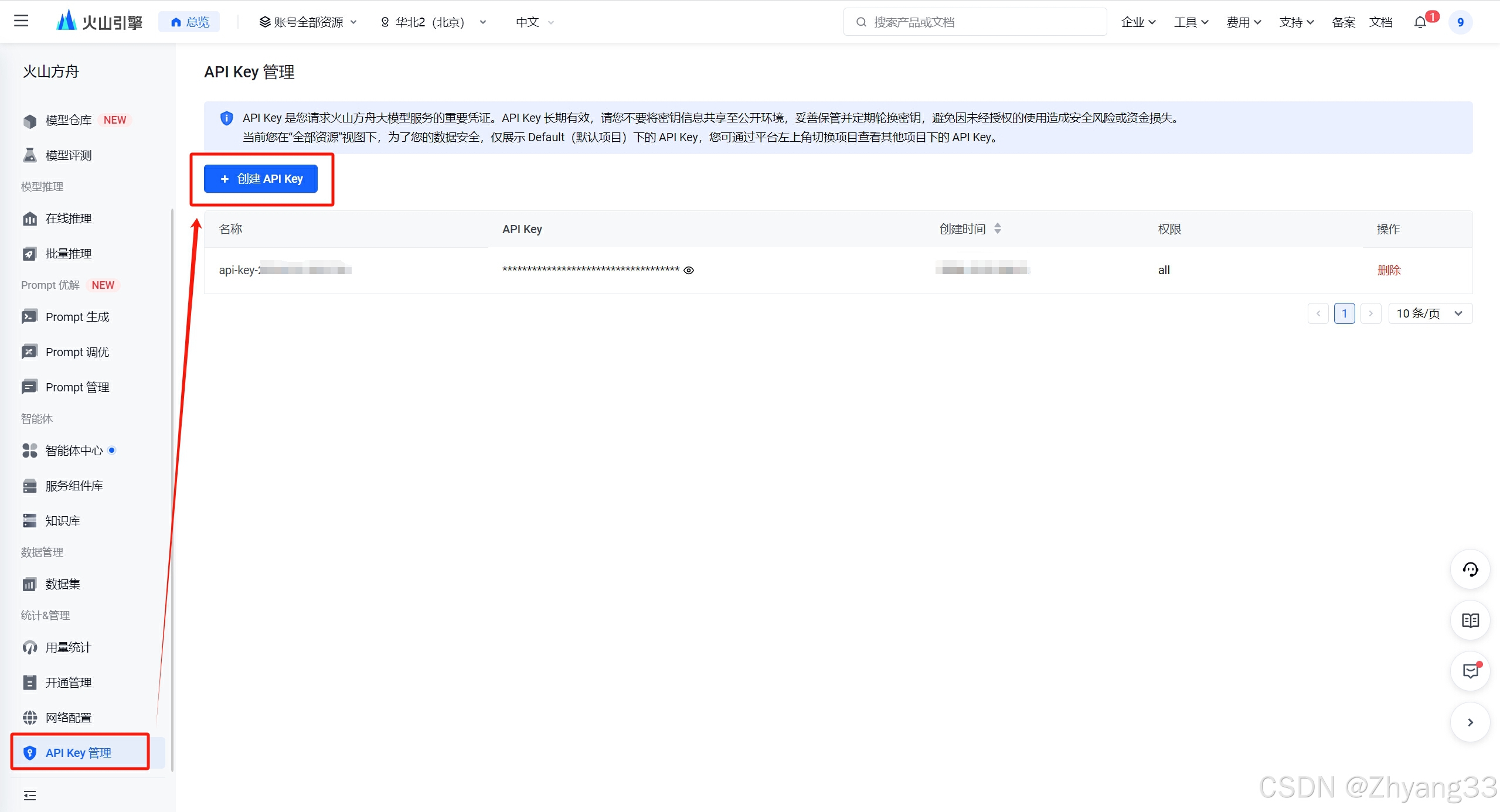
Task: Open the 账号全部资源 resource dropdown
Action: (x=308, y=22)
